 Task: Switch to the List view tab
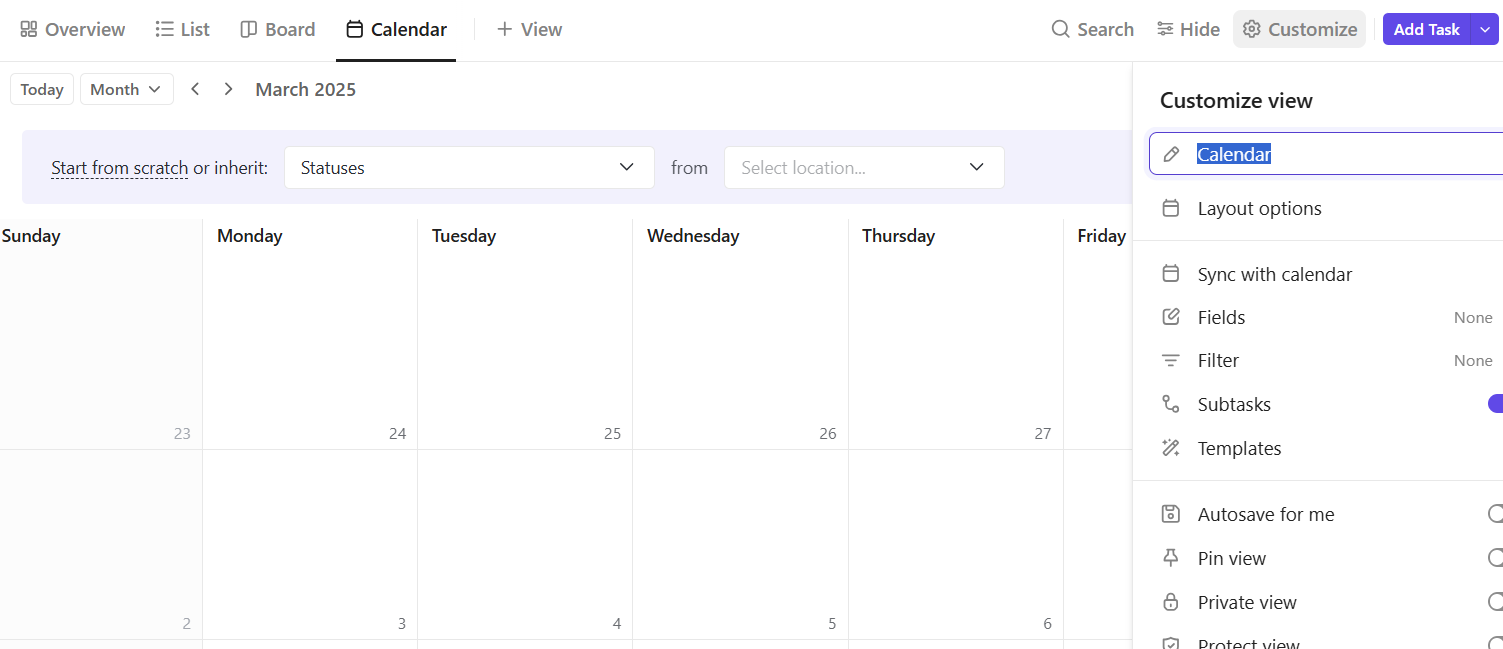pyautogui.click(x=182, y=29)
